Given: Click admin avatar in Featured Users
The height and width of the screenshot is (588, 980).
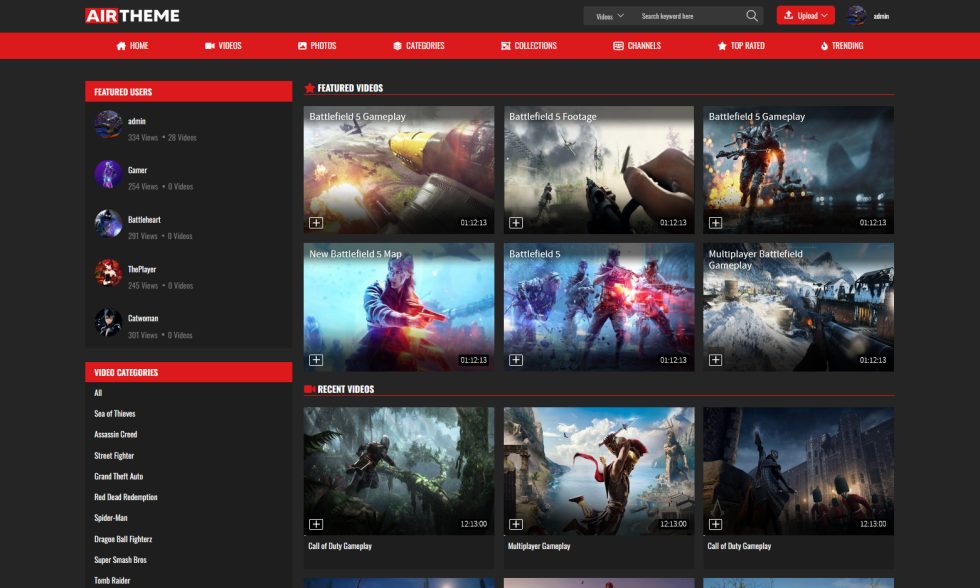Looking at the screenshot, I should (108, 125).
